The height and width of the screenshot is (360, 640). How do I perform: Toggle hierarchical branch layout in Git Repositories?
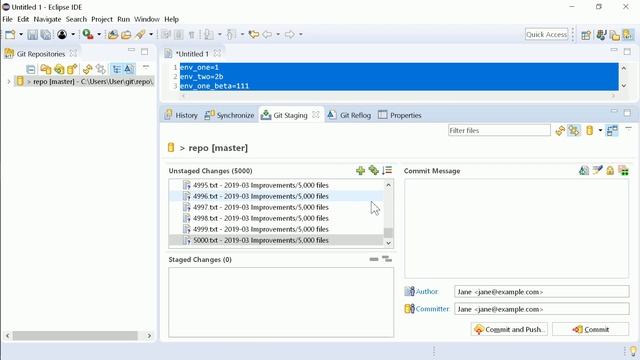[x=117, y=69]
